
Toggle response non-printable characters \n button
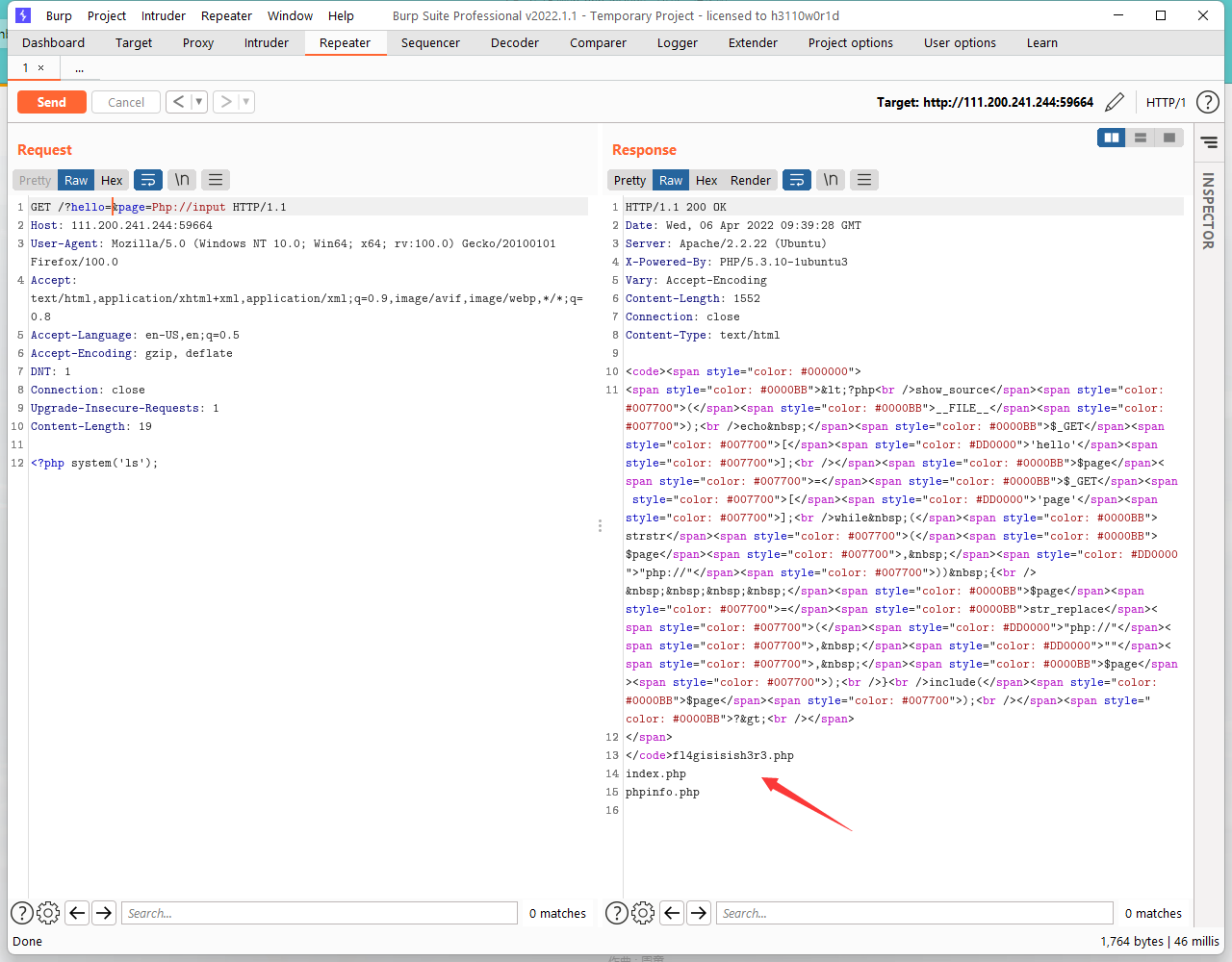point(831,180)
